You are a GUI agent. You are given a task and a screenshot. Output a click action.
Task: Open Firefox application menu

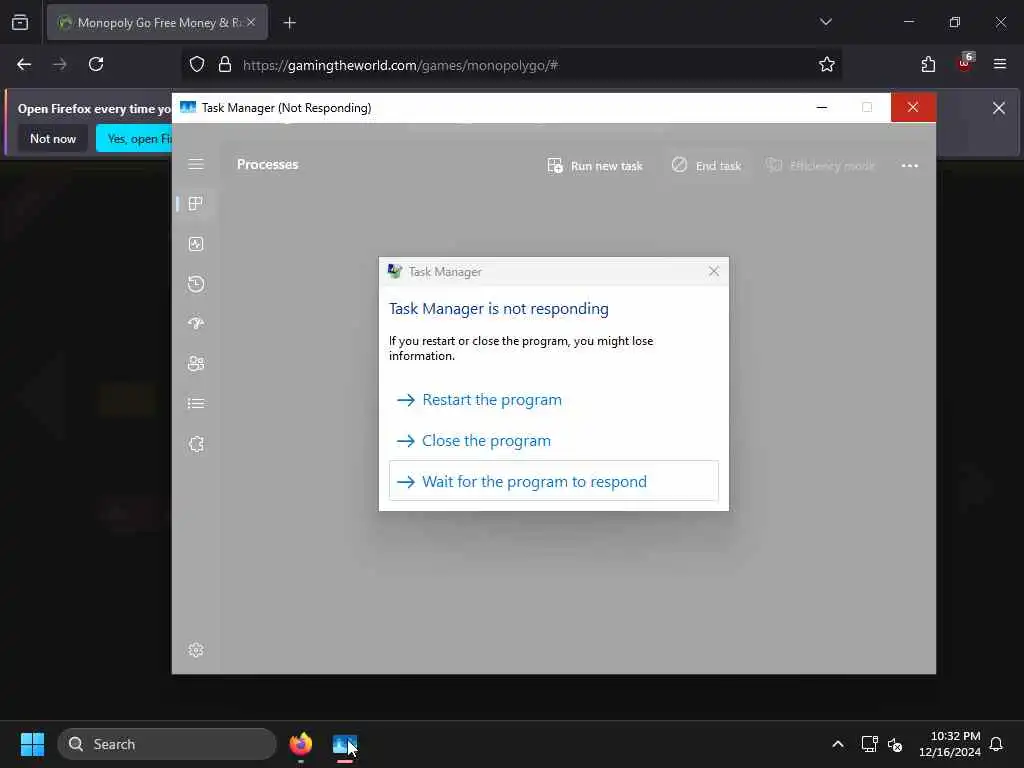(1000, 65)
